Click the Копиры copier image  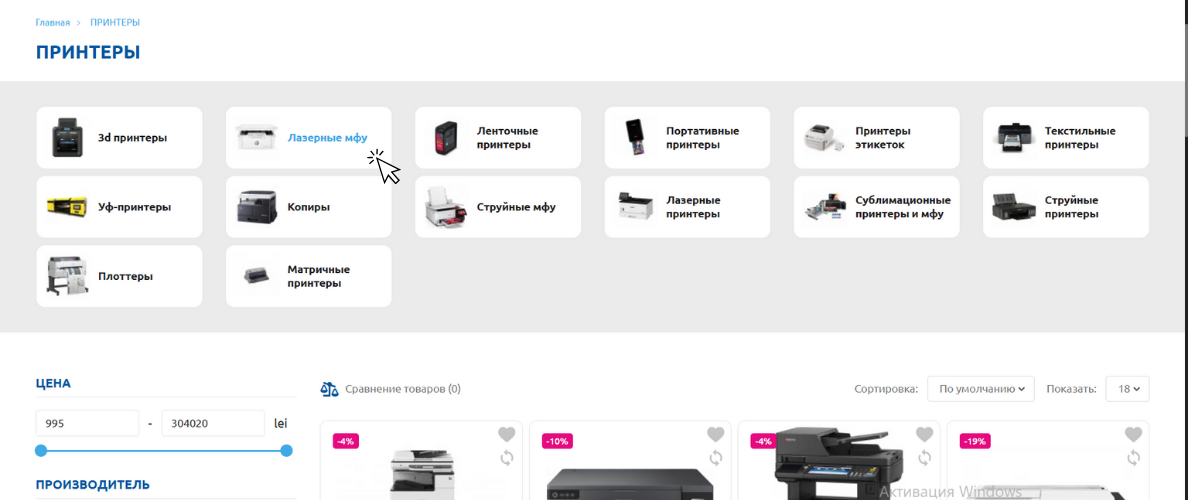pyautogui.click(x=257, y=207)
